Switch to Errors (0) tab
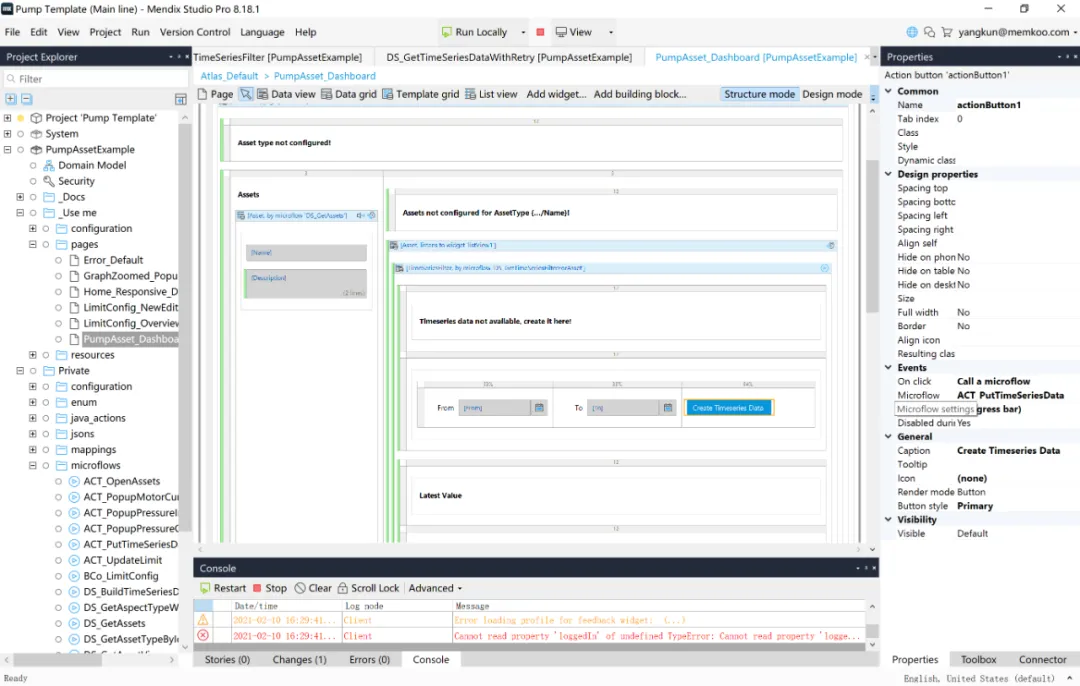Image resolution: width=1080 pixels, height=686 pixels. pyautogui.click(x=369, y=660)
